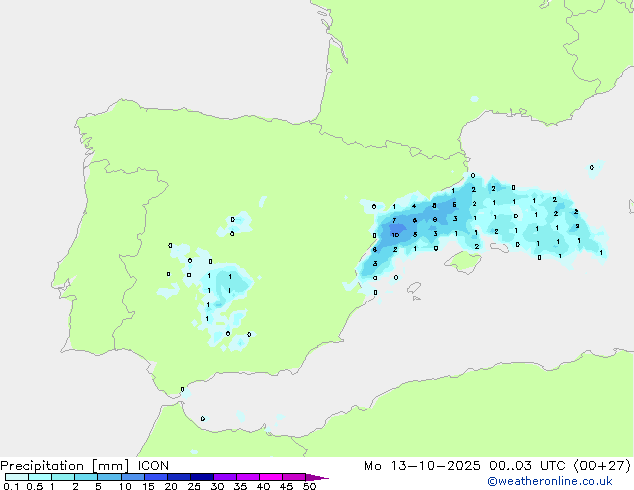Pick the palest swatch between 0.1 and 0.5
The height and width of the screenshot is (490, 634).
[17, 477]
